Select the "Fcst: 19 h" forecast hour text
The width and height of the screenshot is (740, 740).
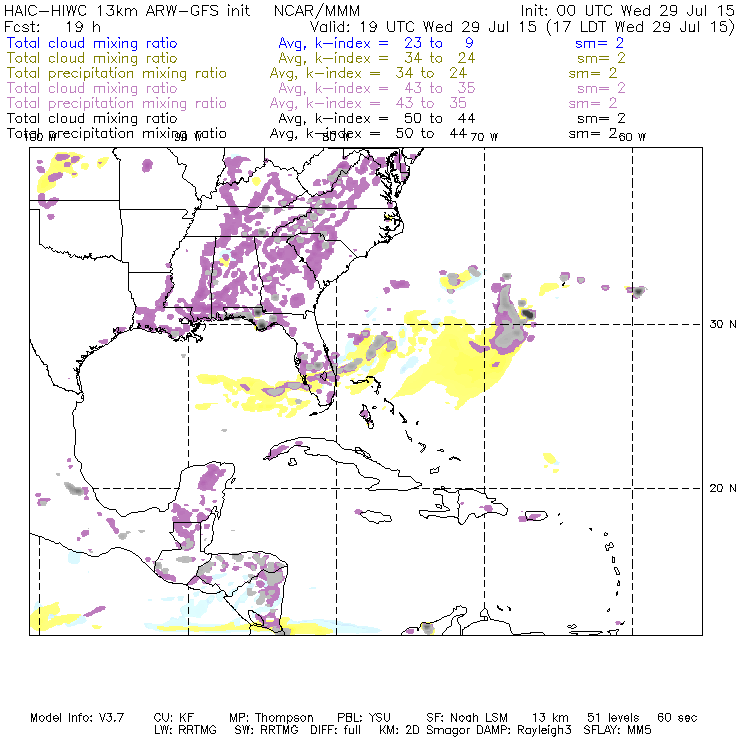coord(52,26)
